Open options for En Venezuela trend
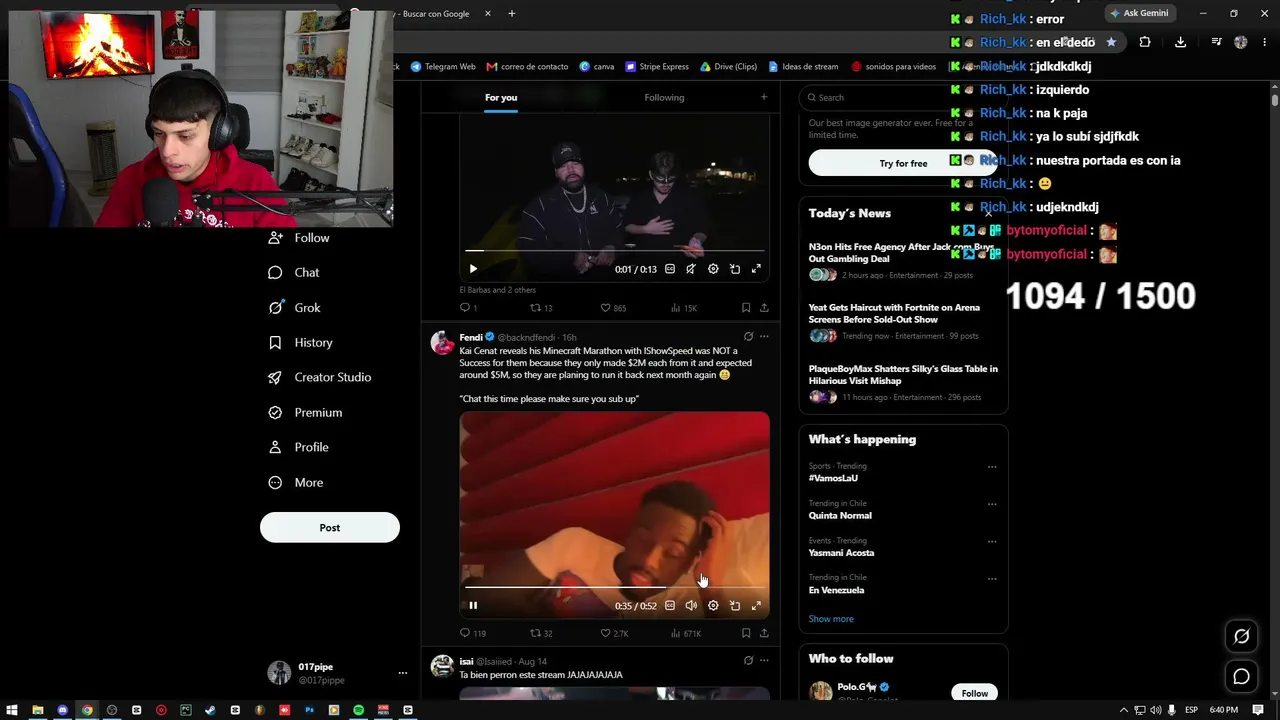This screenshot has height=720, width=1280. 992,578
